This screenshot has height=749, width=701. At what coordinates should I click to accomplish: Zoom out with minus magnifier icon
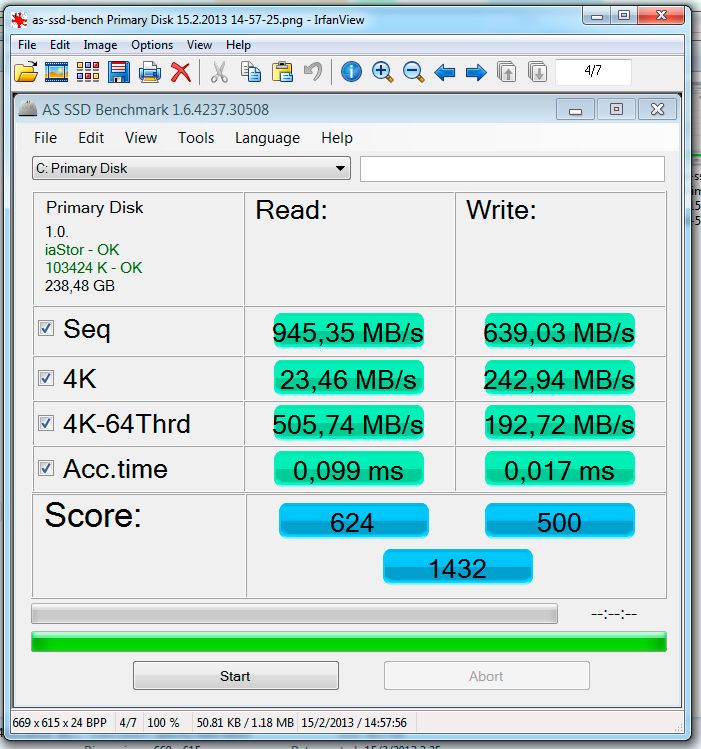coord(414,72)
